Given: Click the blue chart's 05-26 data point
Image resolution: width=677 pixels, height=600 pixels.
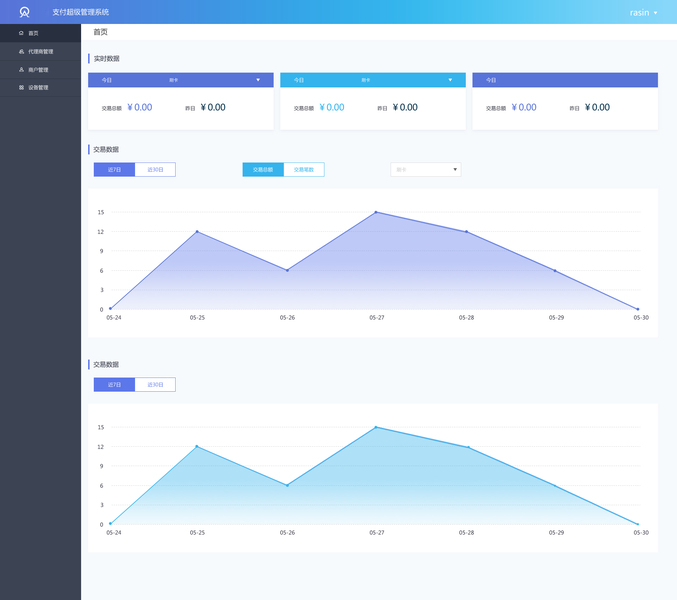Looking at the screenshot, I should coord(287,485).
